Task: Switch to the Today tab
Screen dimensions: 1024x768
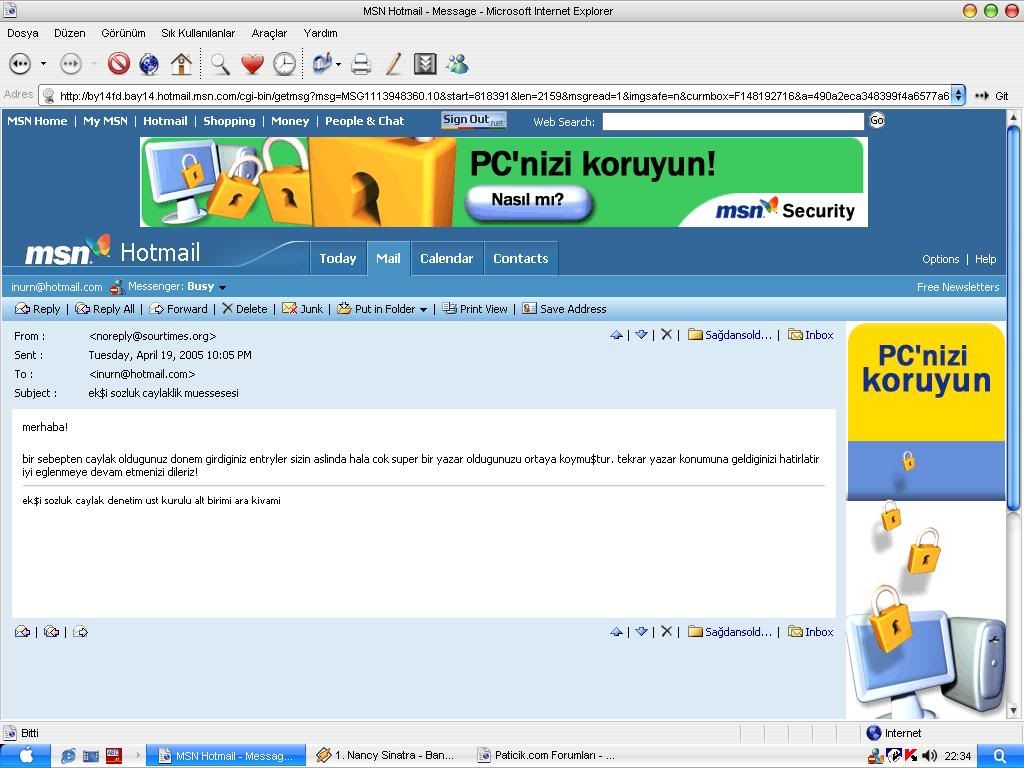Action: [x=338, y=259]
